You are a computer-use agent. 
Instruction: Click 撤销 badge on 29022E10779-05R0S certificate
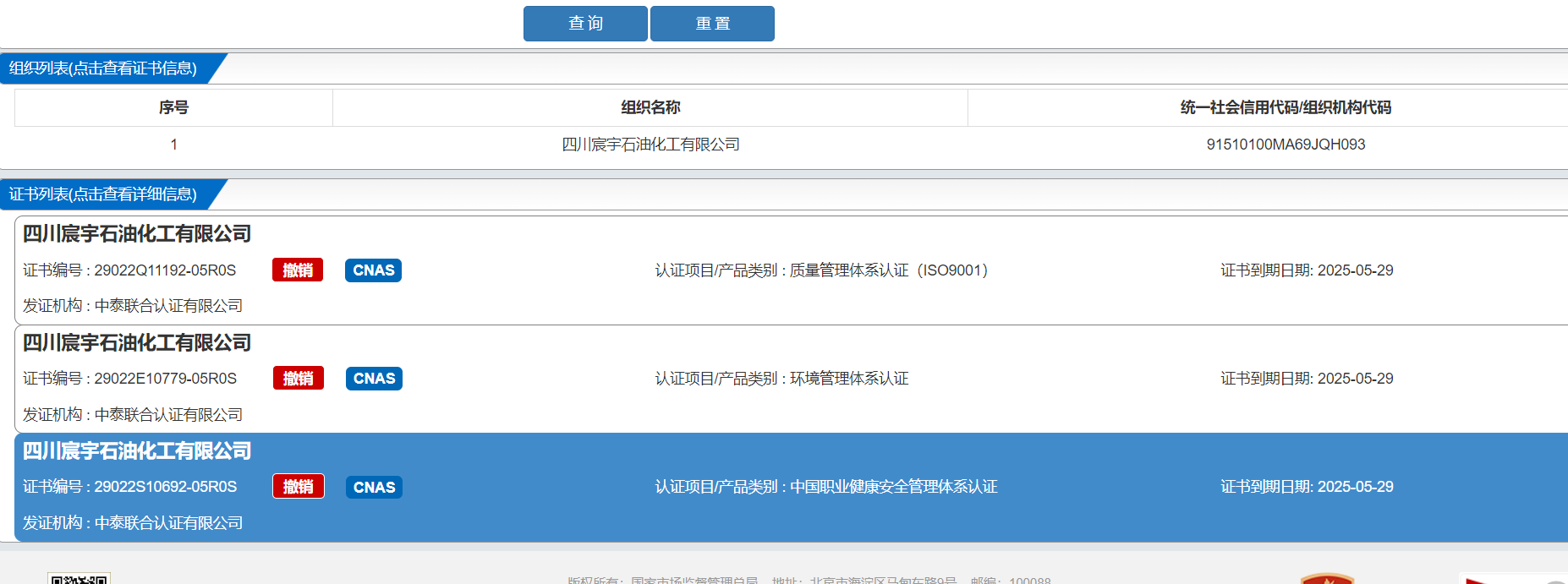click(299, 379)
